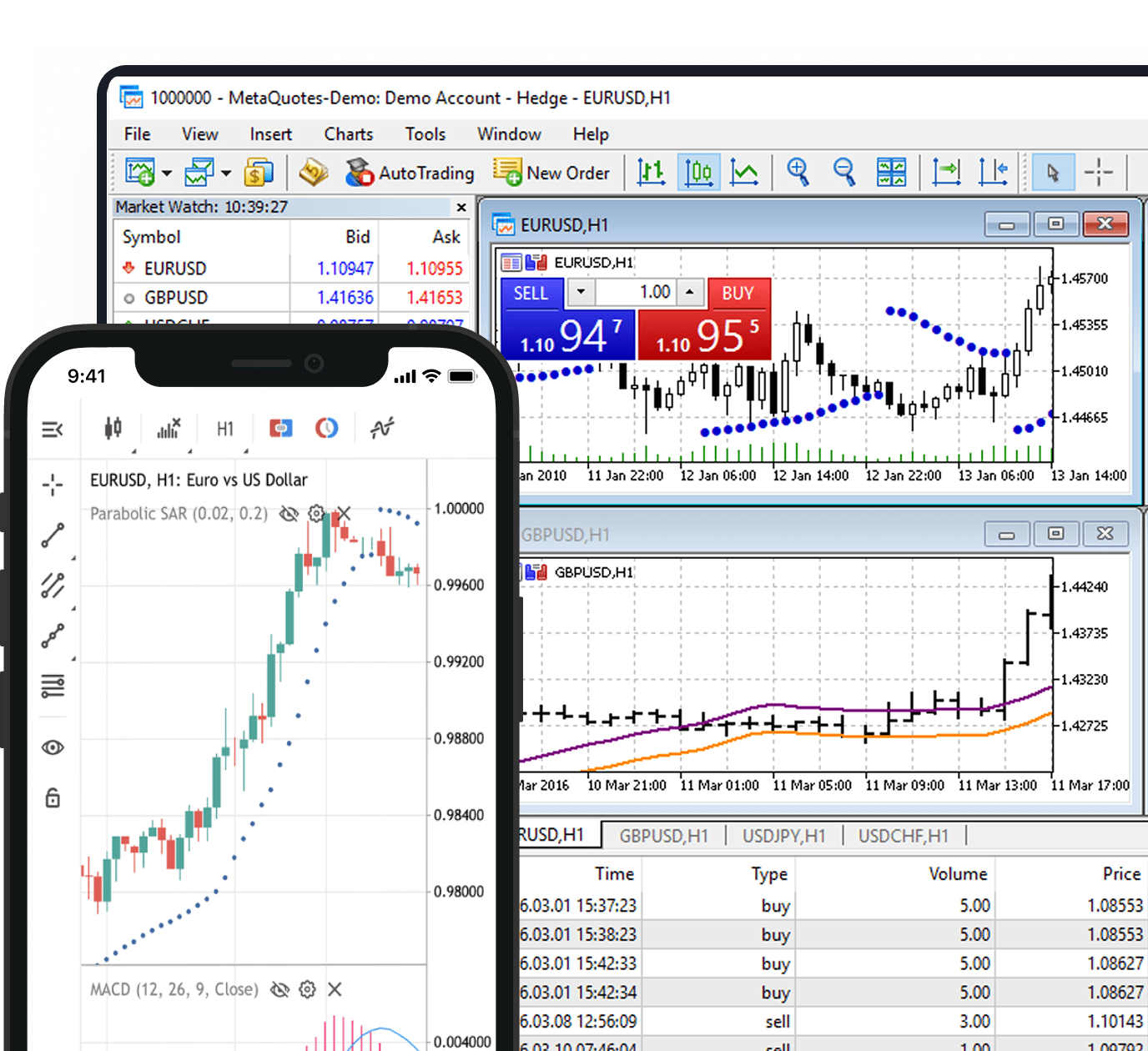Click the New Order button
The width and height of the screenshot is (1148, 1051).
[x=551, y=173]
